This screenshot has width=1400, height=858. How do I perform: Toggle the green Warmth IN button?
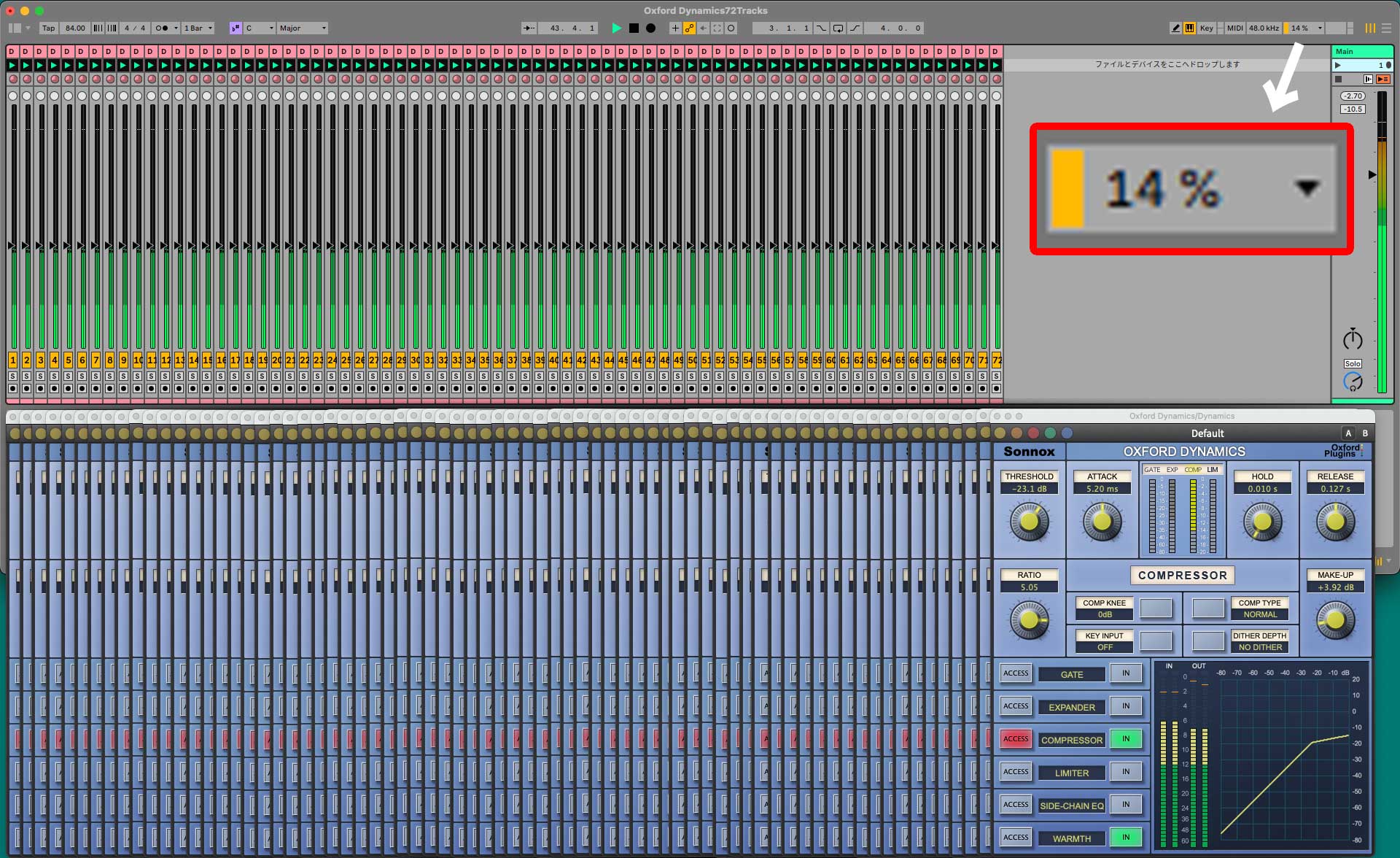click(x=1126, y=838)
